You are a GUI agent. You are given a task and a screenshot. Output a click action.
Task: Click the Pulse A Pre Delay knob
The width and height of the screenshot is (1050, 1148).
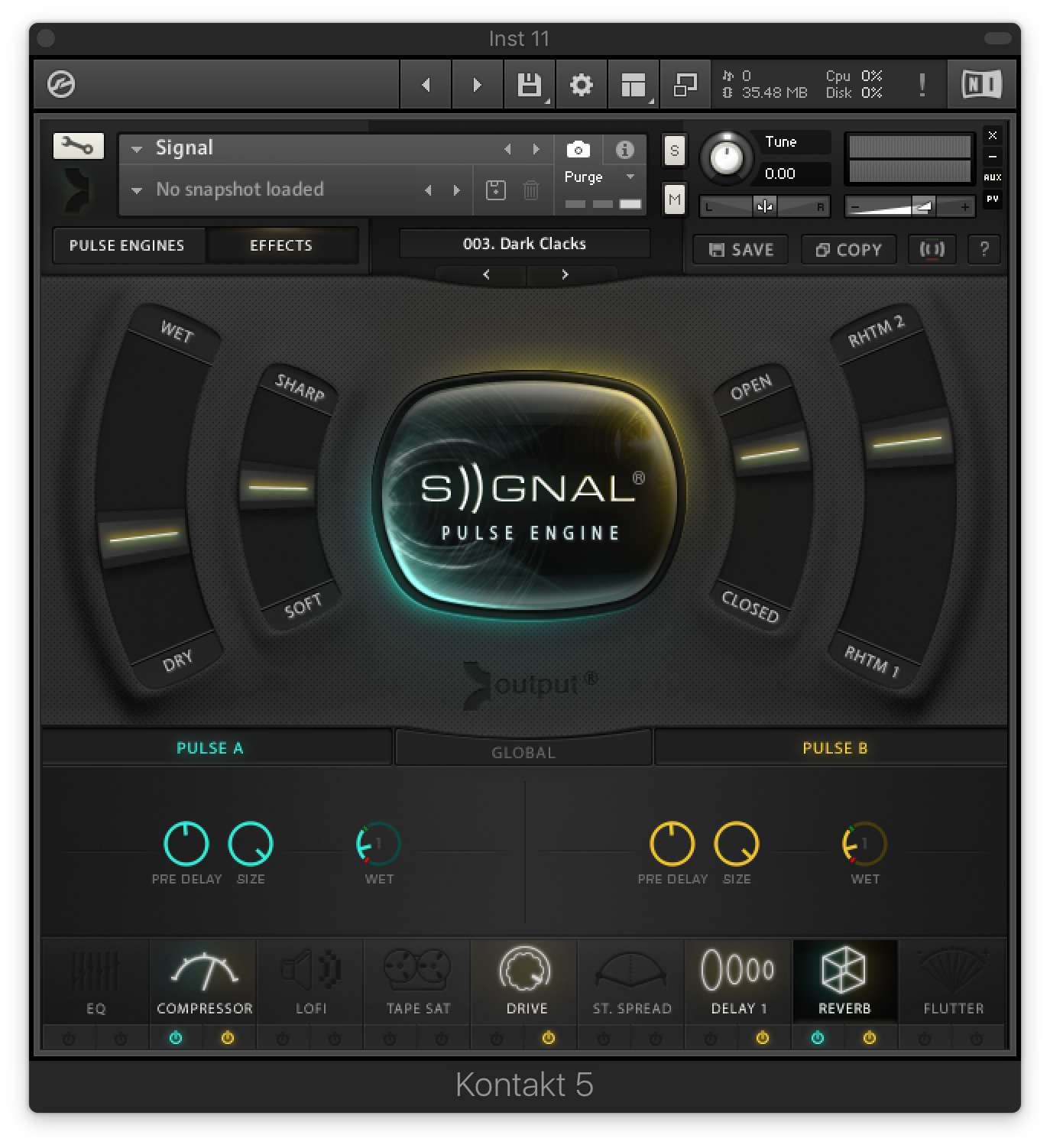pos(186,844)
